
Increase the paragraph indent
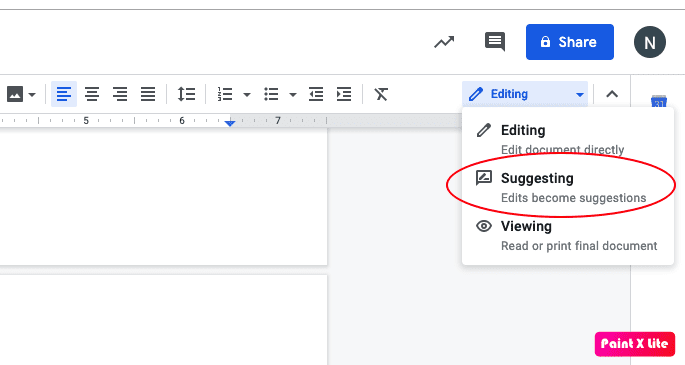coord(344,94)
